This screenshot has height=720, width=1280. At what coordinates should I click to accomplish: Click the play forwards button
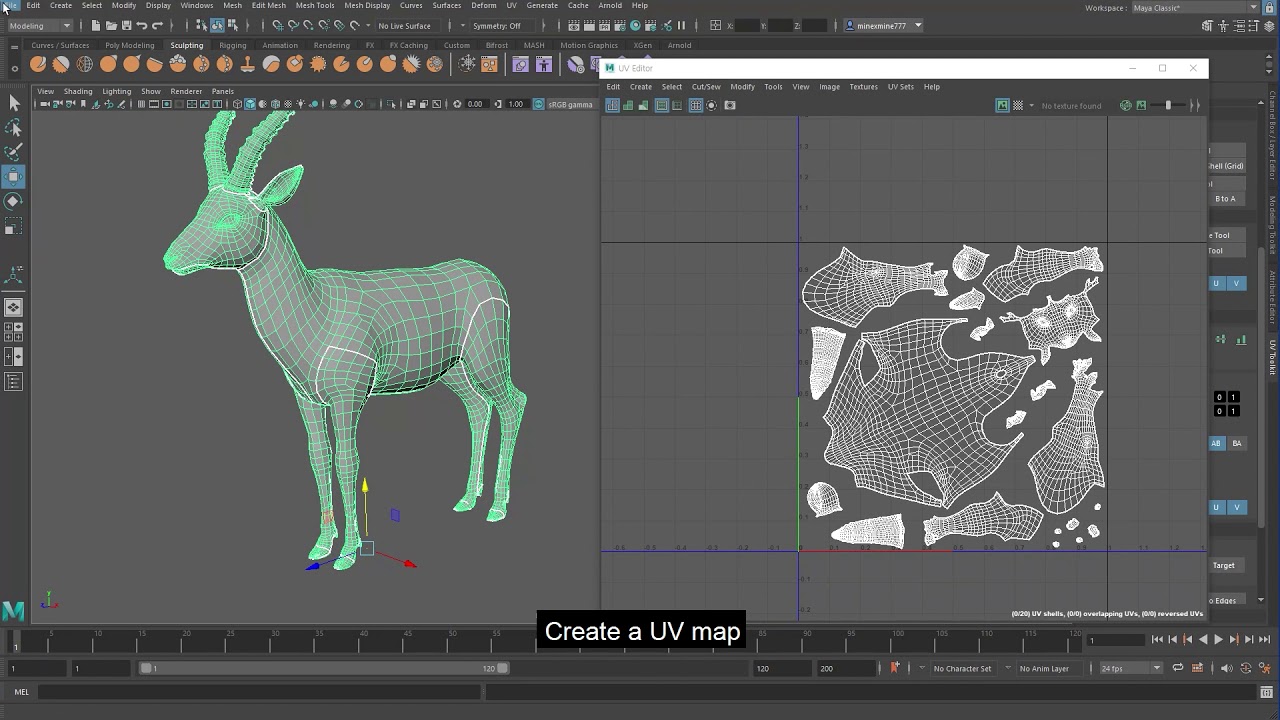1218,640
